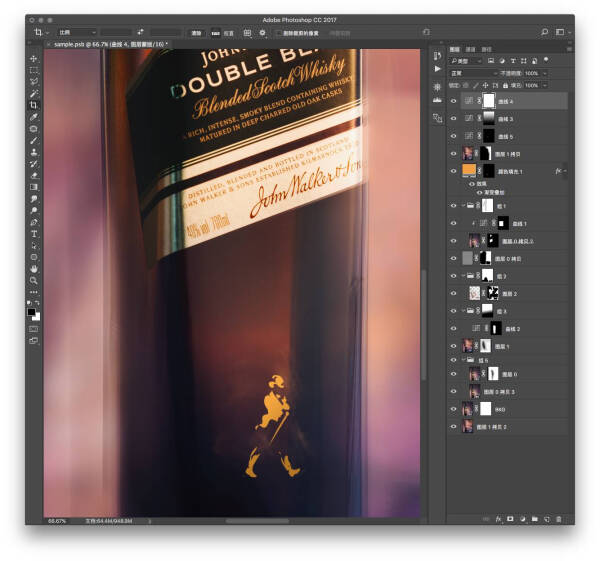Hide the bottom 图层 1 拷贝 2 layer

coord(453,427)
